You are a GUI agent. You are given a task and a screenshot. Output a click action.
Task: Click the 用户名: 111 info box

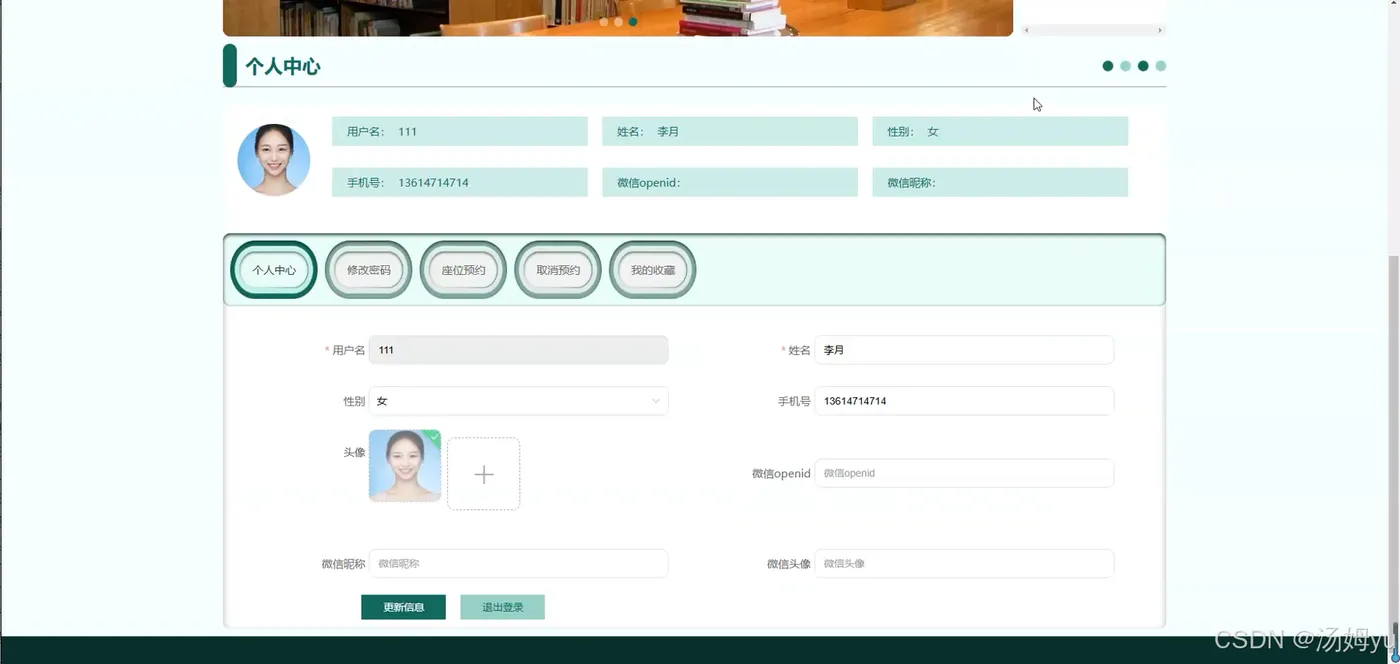(460, 131)
